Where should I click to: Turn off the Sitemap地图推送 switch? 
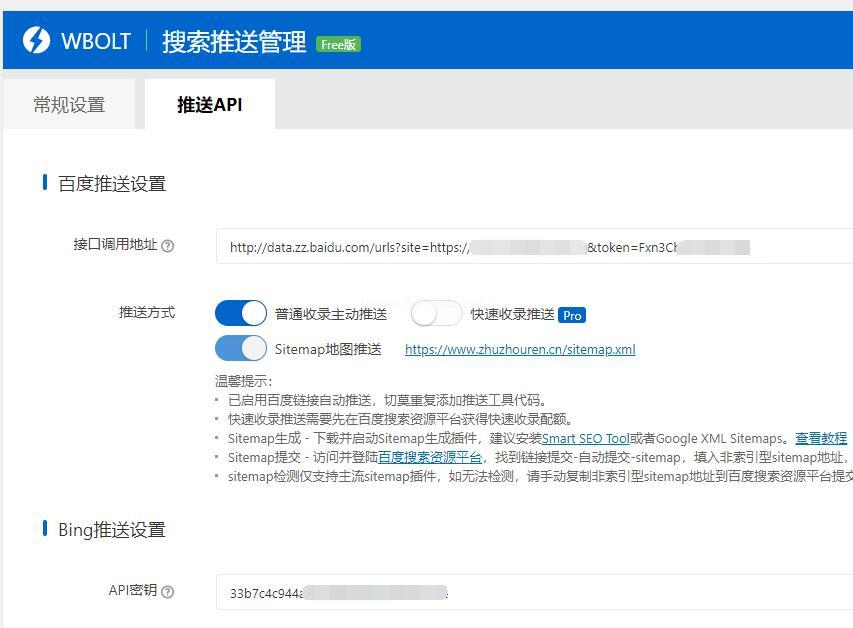pos(241,348)
